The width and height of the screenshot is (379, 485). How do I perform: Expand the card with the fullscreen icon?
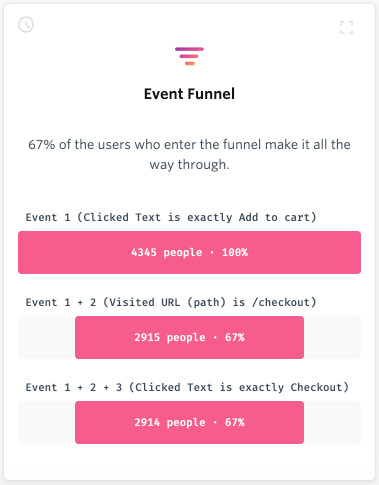tap(346, 27)
